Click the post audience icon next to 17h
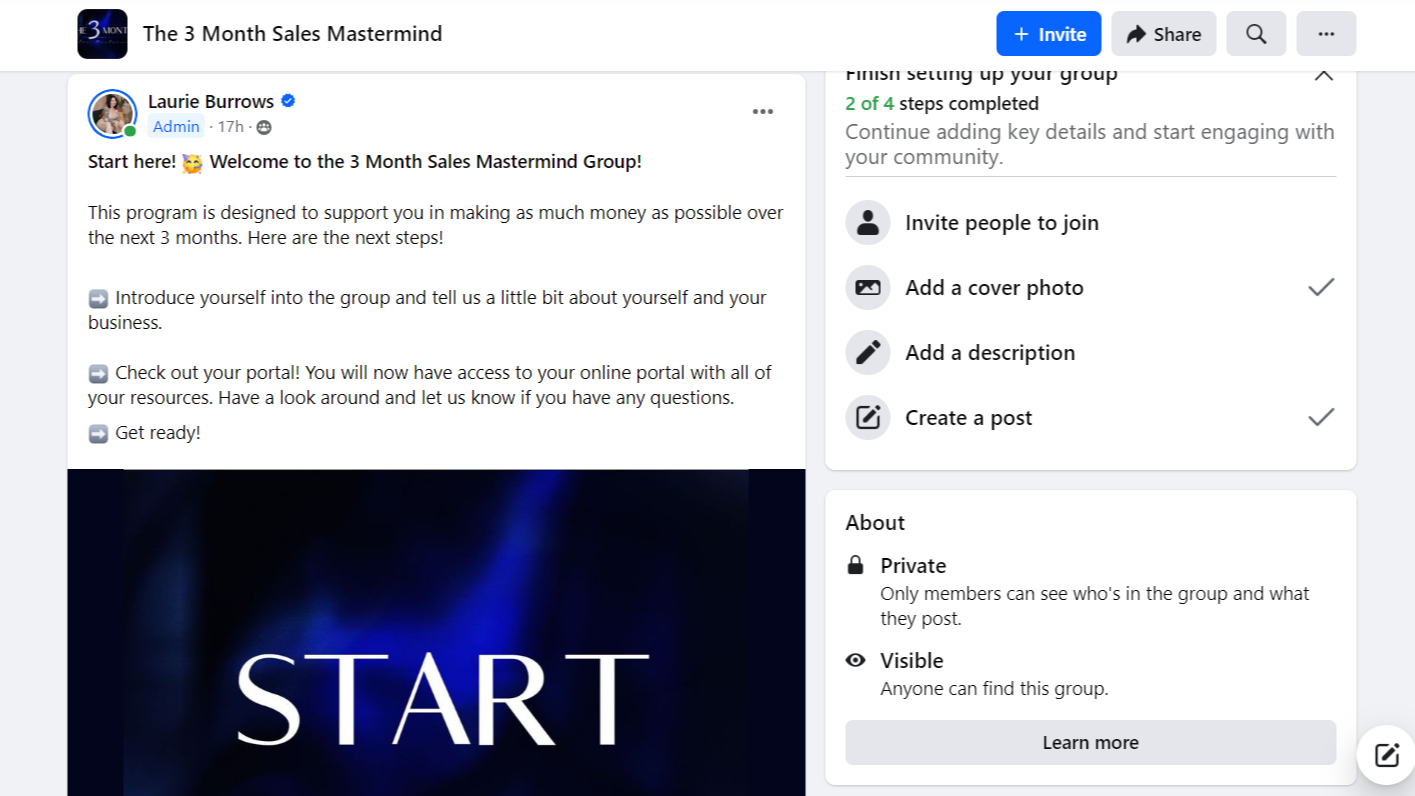 pos(264,127)
